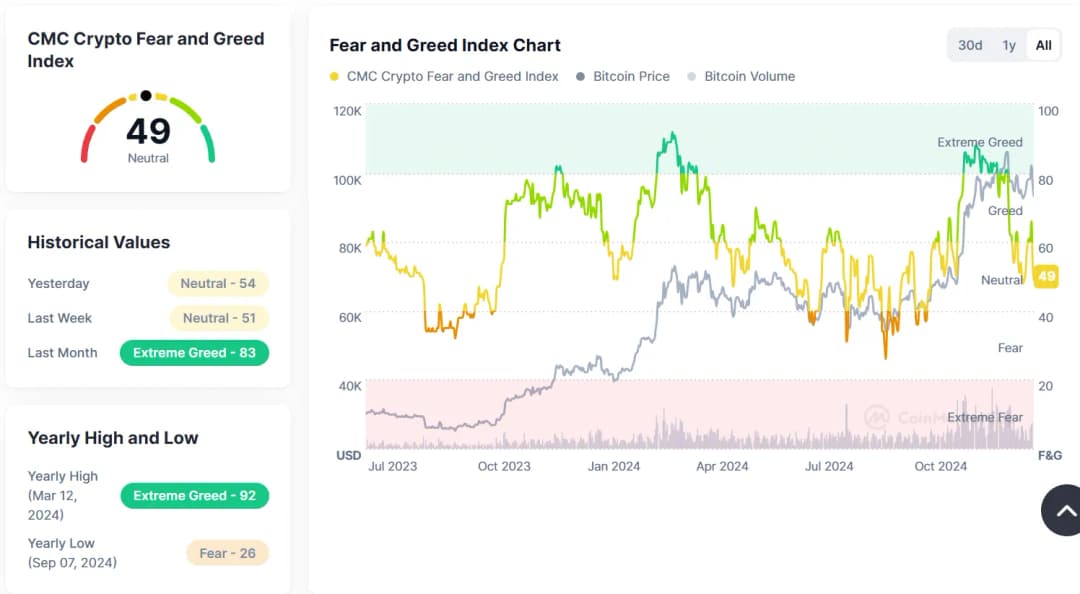Hide the Bitcoin Volume series
Viewport: 1080px width, 594px height.
pos(741,76)
